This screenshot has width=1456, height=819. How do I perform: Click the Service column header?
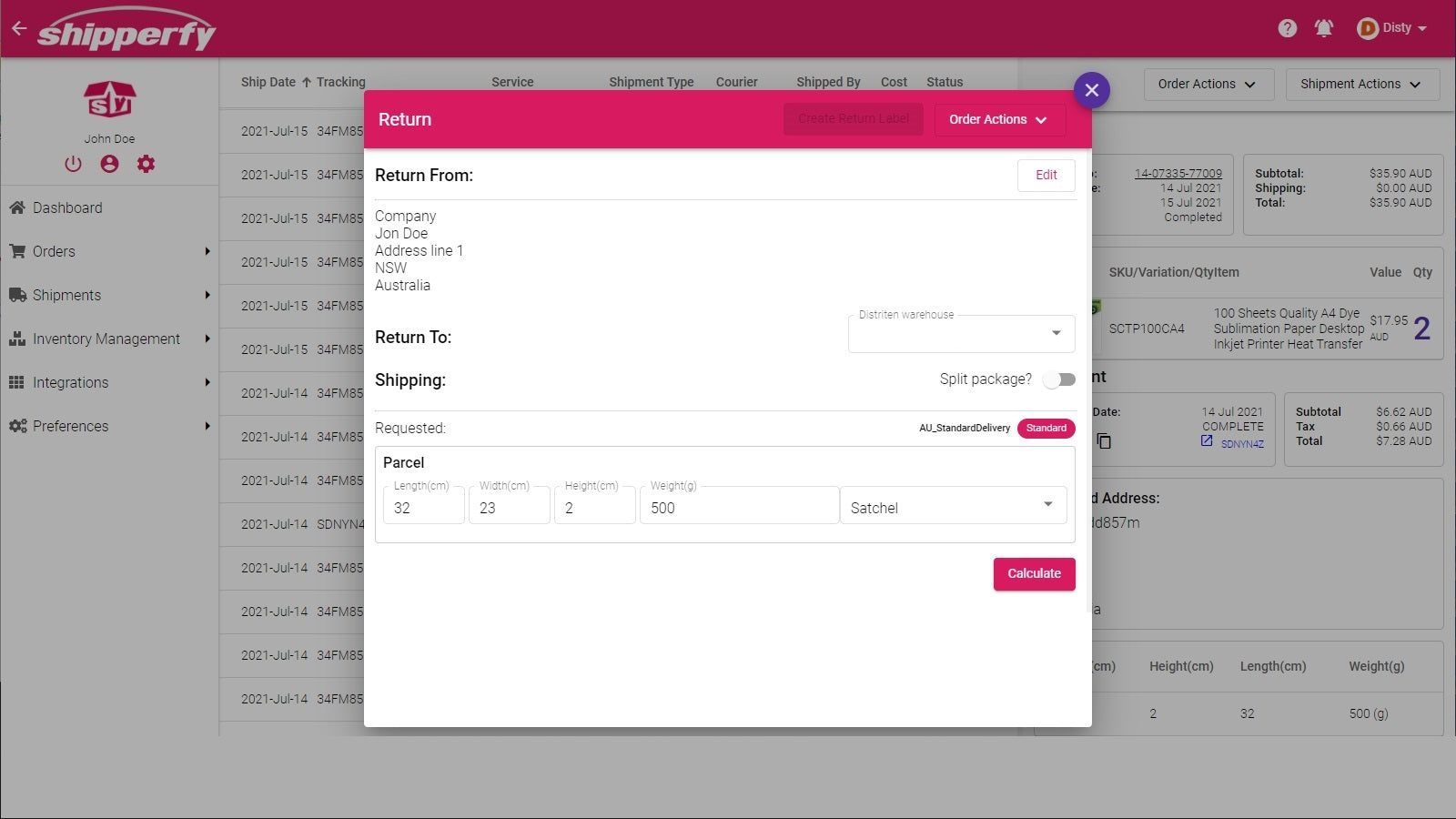512,82
